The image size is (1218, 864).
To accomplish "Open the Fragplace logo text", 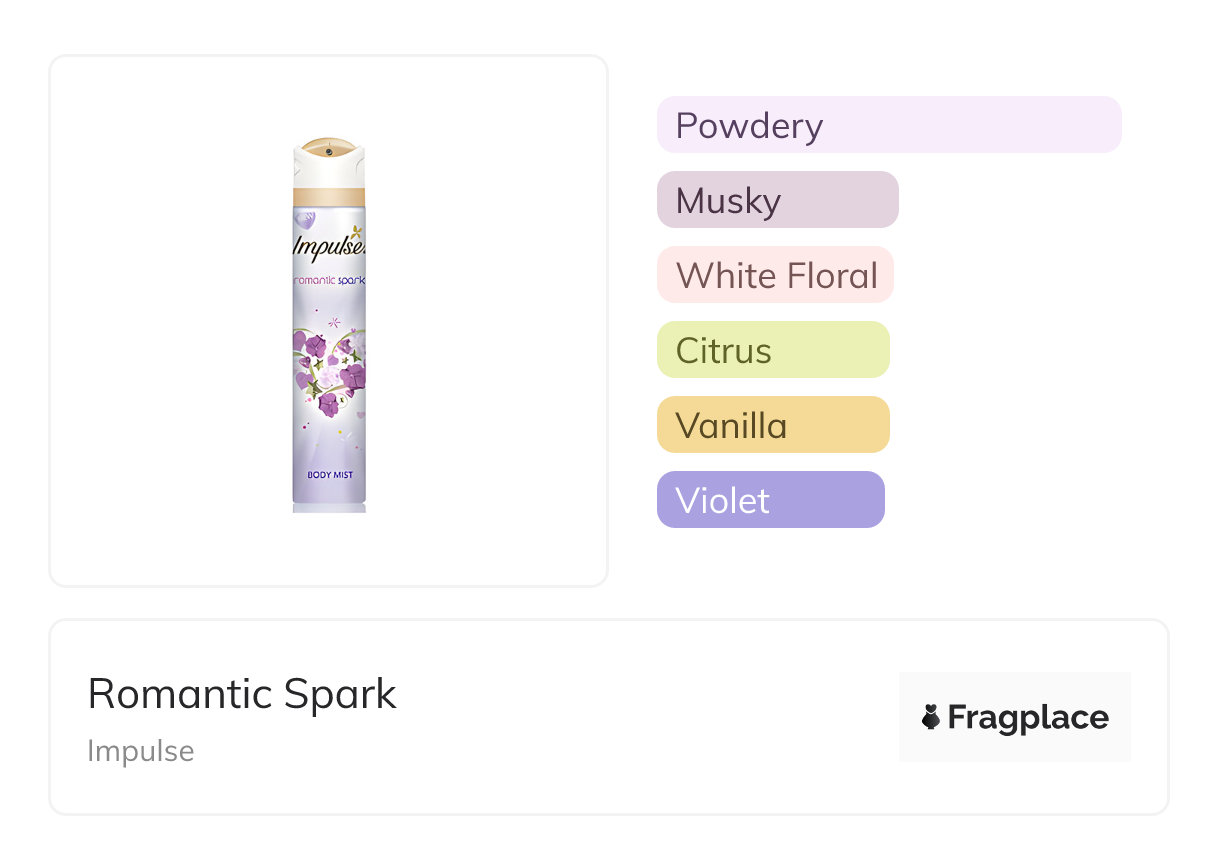I will 1028,717.
